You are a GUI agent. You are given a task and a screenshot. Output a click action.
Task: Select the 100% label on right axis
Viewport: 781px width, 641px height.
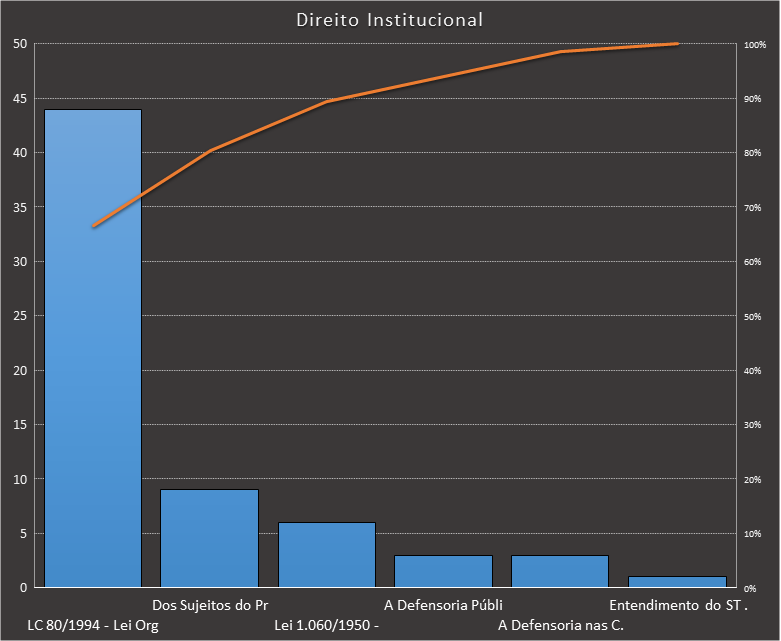755,45
